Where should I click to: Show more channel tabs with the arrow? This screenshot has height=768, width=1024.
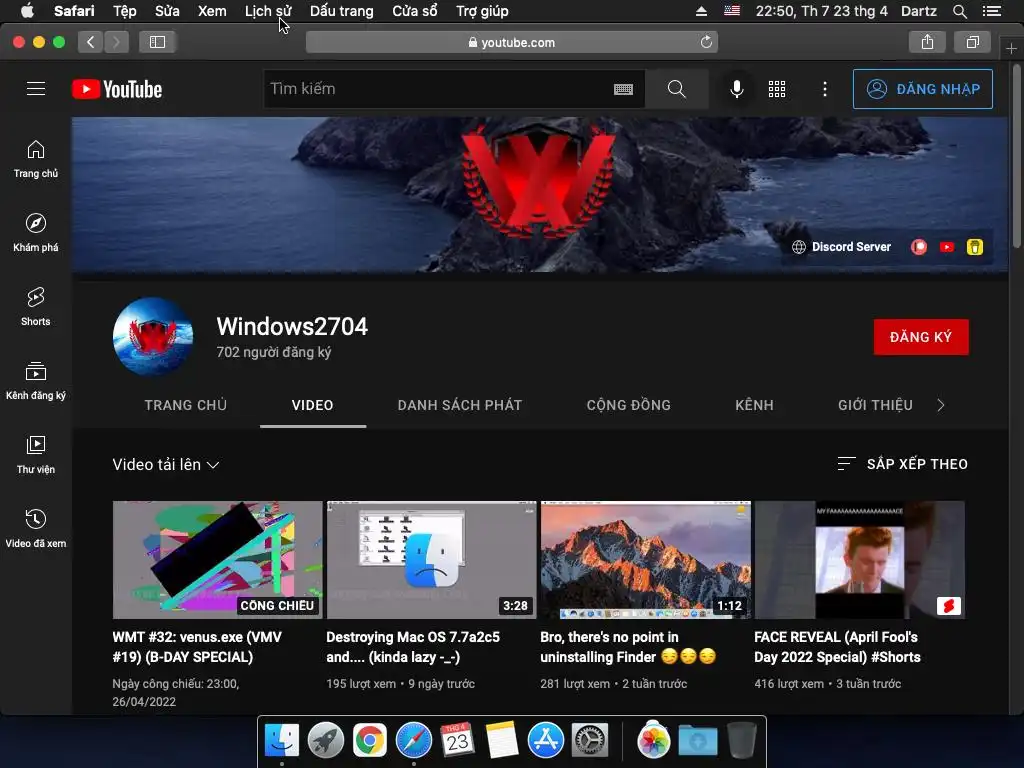pos(940,405)
